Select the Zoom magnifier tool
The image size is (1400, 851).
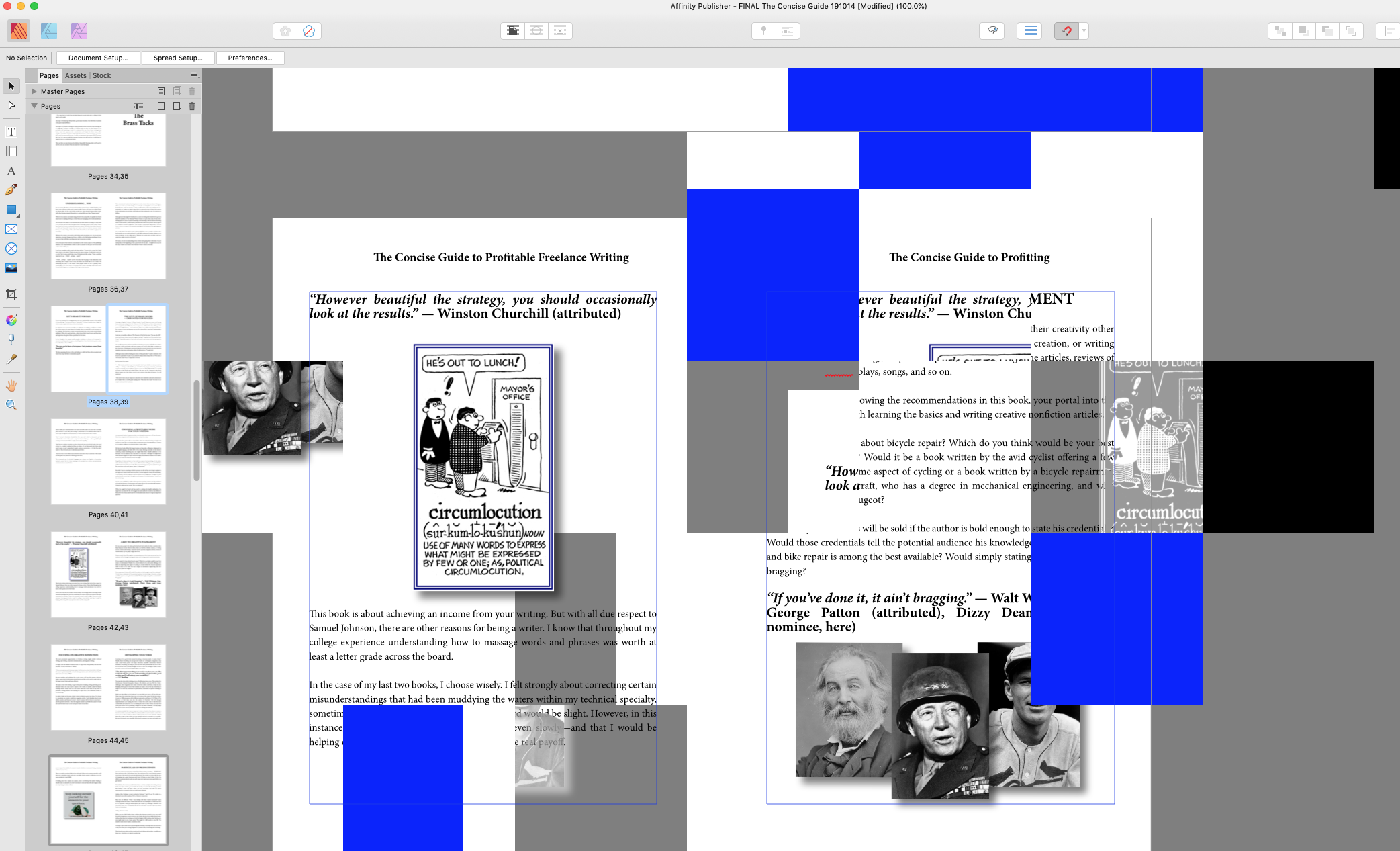tap(11, 405)
